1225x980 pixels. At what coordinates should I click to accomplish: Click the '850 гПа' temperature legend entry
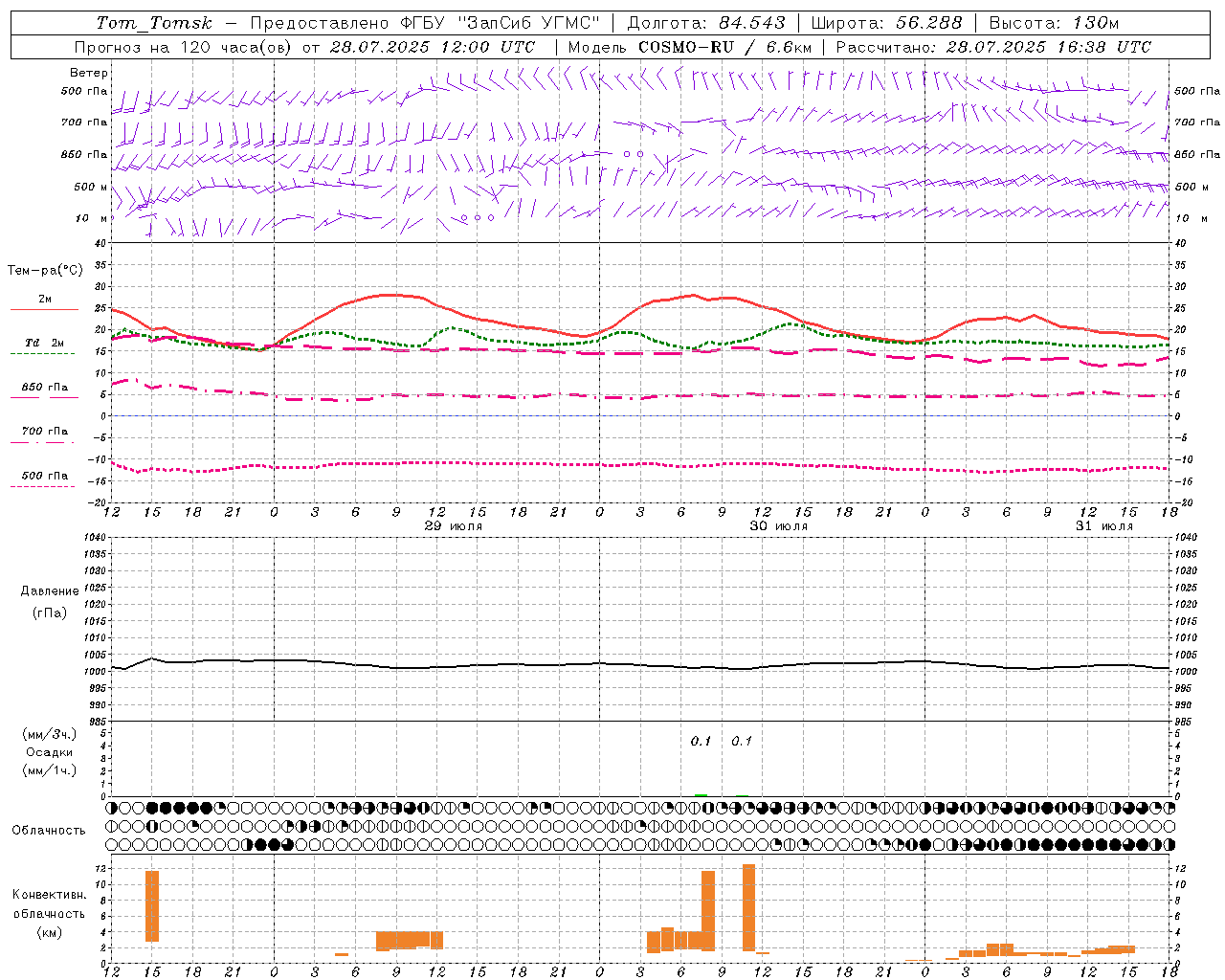[45, 387]
